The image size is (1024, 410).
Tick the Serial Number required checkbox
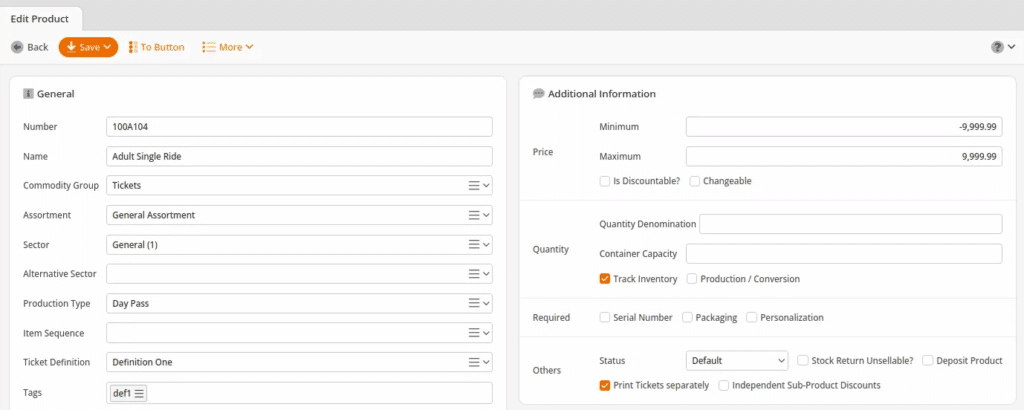(x=605, y=317)
